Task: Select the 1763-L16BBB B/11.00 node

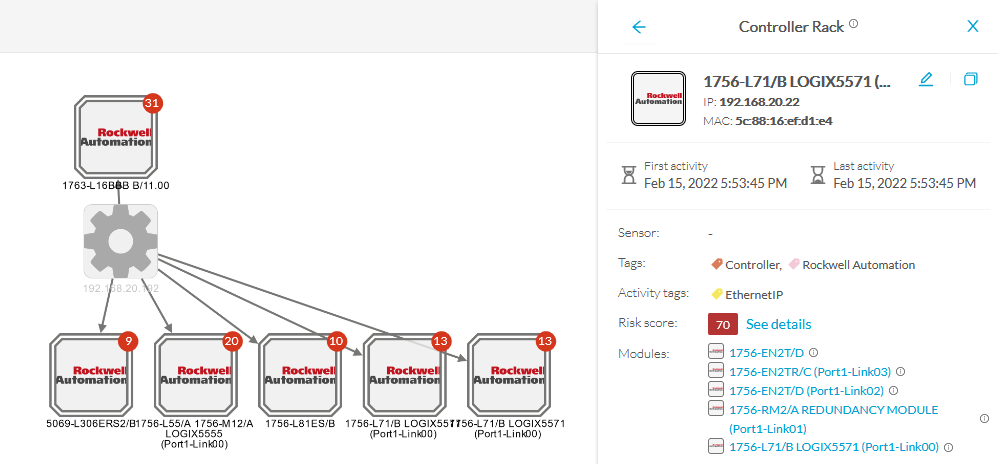Action: 116,137
